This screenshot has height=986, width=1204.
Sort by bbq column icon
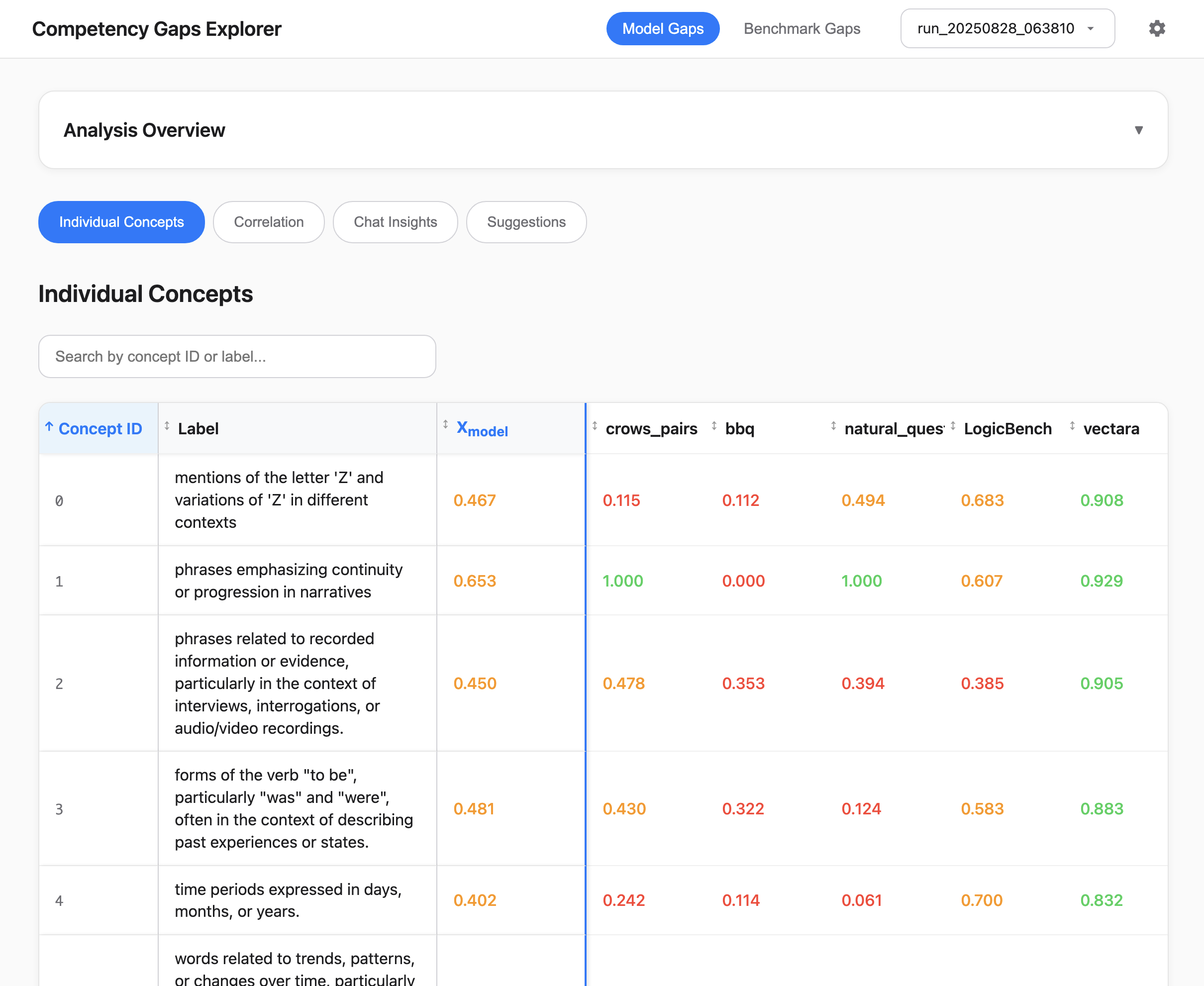pyautogui.click(x=714, y=426)
